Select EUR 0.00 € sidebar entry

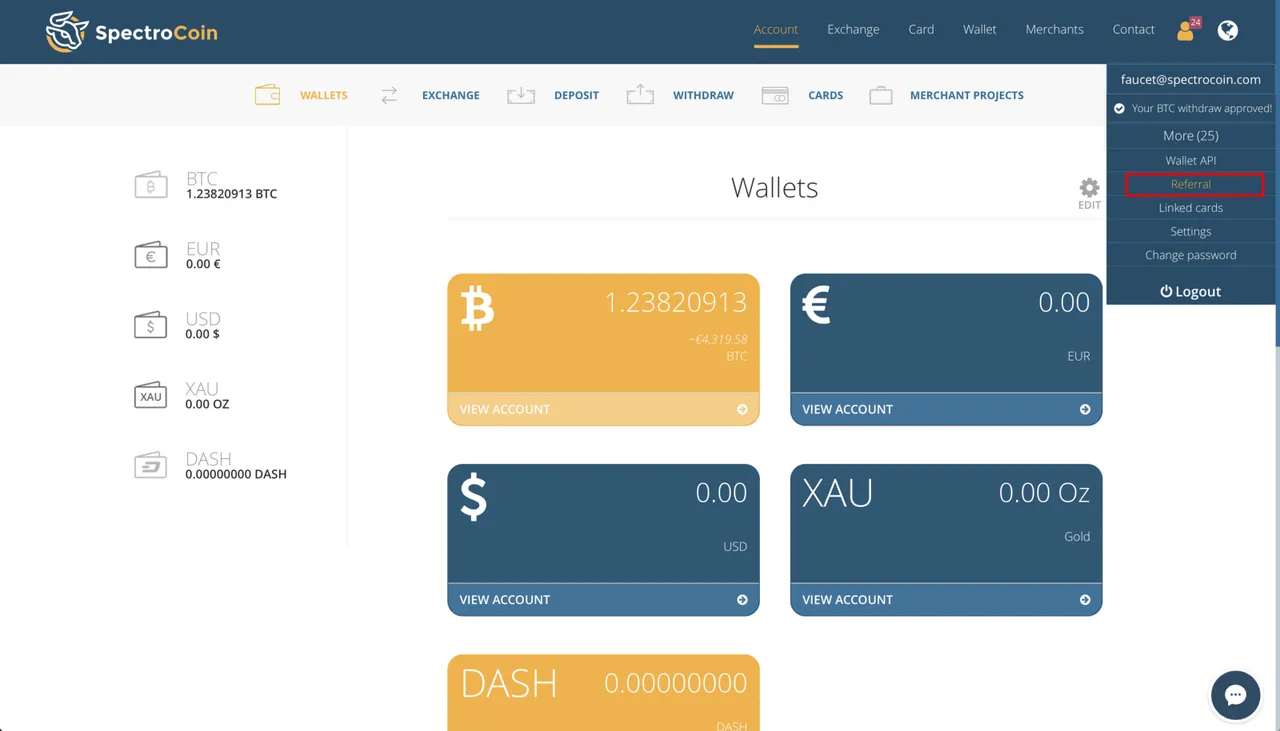click(178, 255)
